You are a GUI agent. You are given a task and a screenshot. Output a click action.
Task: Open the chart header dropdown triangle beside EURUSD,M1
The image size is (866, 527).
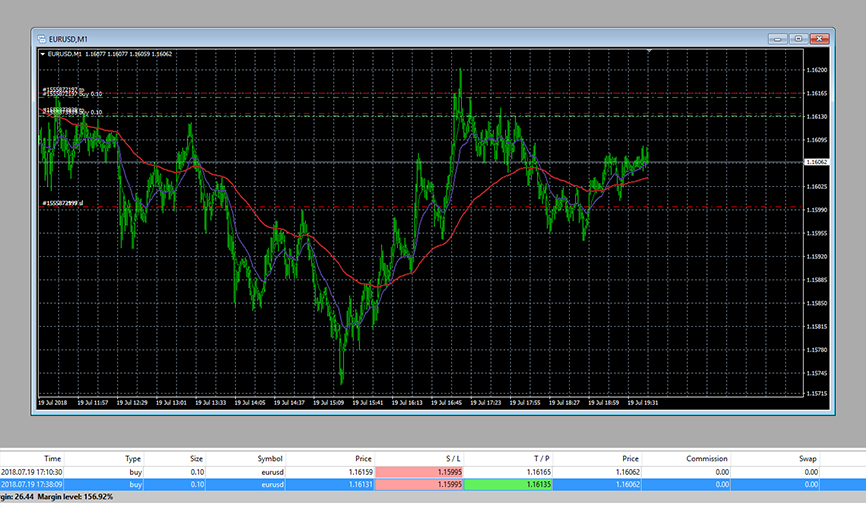click(x=43, y=54)
